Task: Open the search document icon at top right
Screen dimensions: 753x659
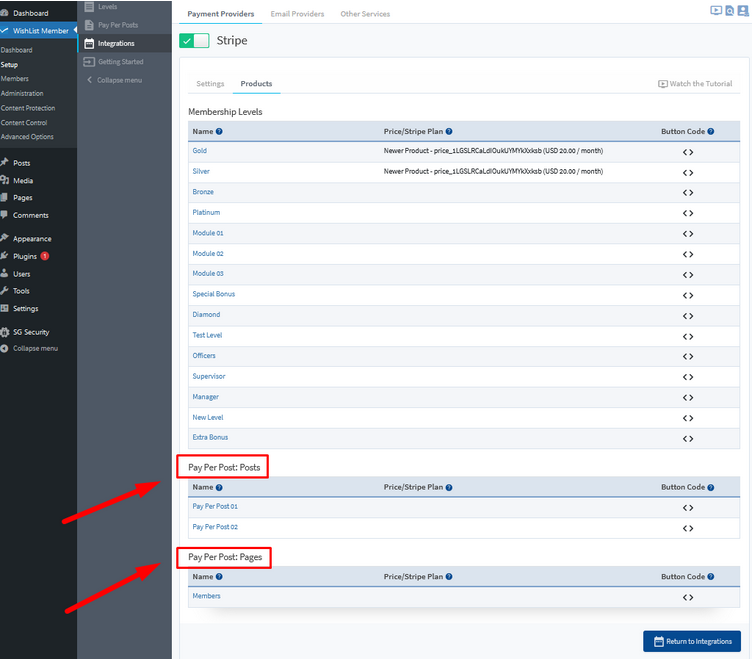Action: pos(729,11)
